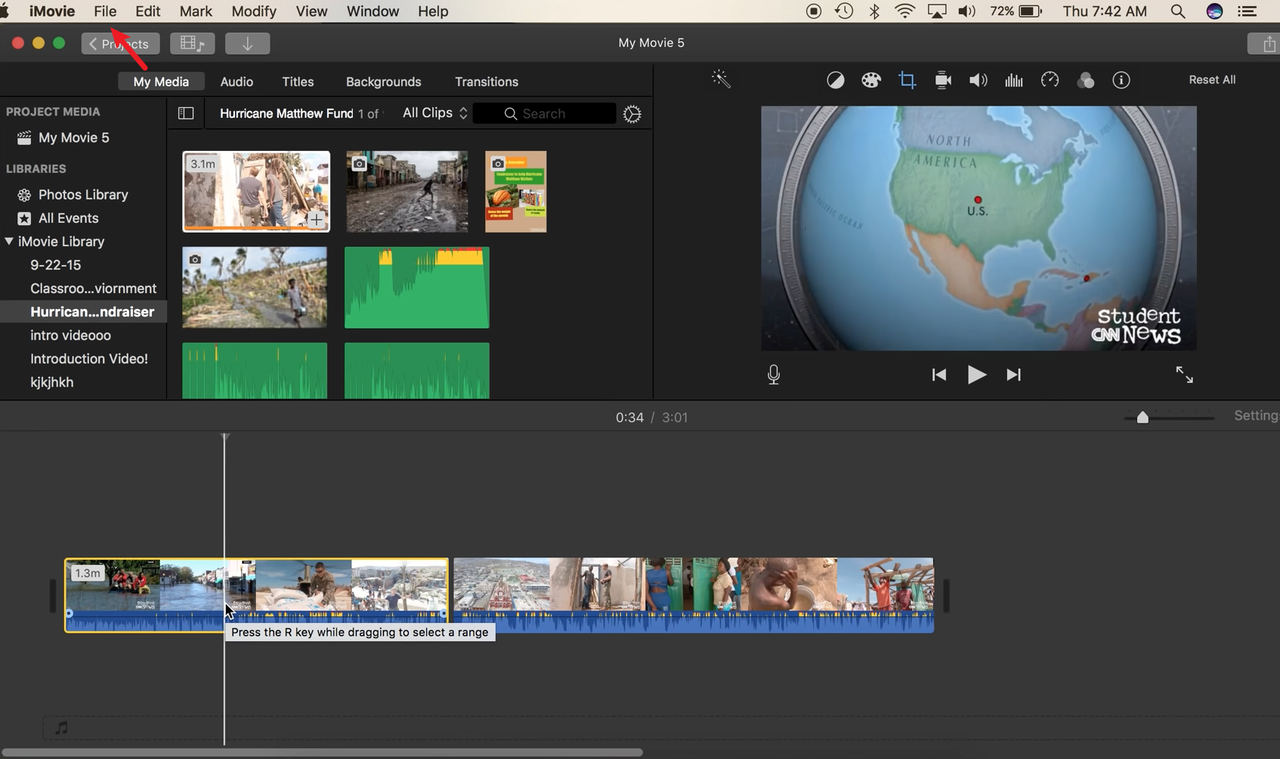Click the timeline zoom slider handle
The height and width of the screenshot is (759, 1280).
tap(1142, 417)
